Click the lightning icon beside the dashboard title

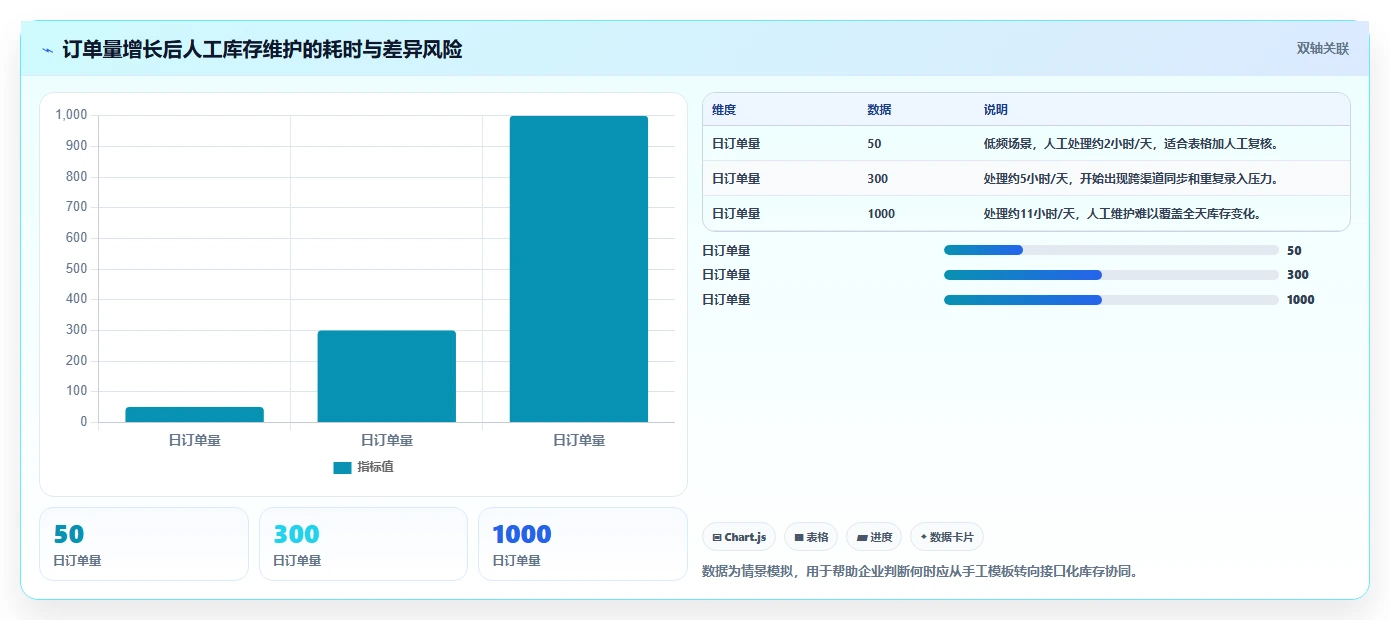click(x=48, y=49)
